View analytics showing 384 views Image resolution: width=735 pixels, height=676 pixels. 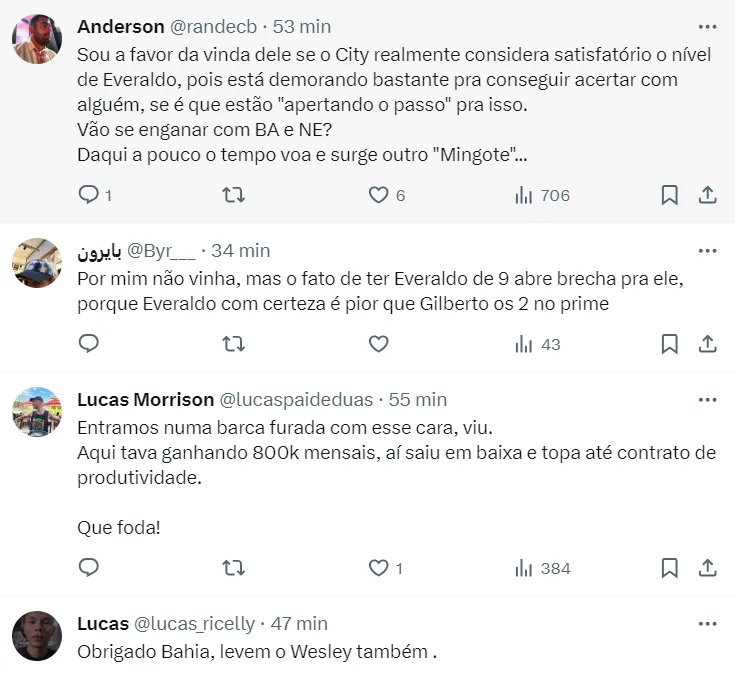point(543,568)
